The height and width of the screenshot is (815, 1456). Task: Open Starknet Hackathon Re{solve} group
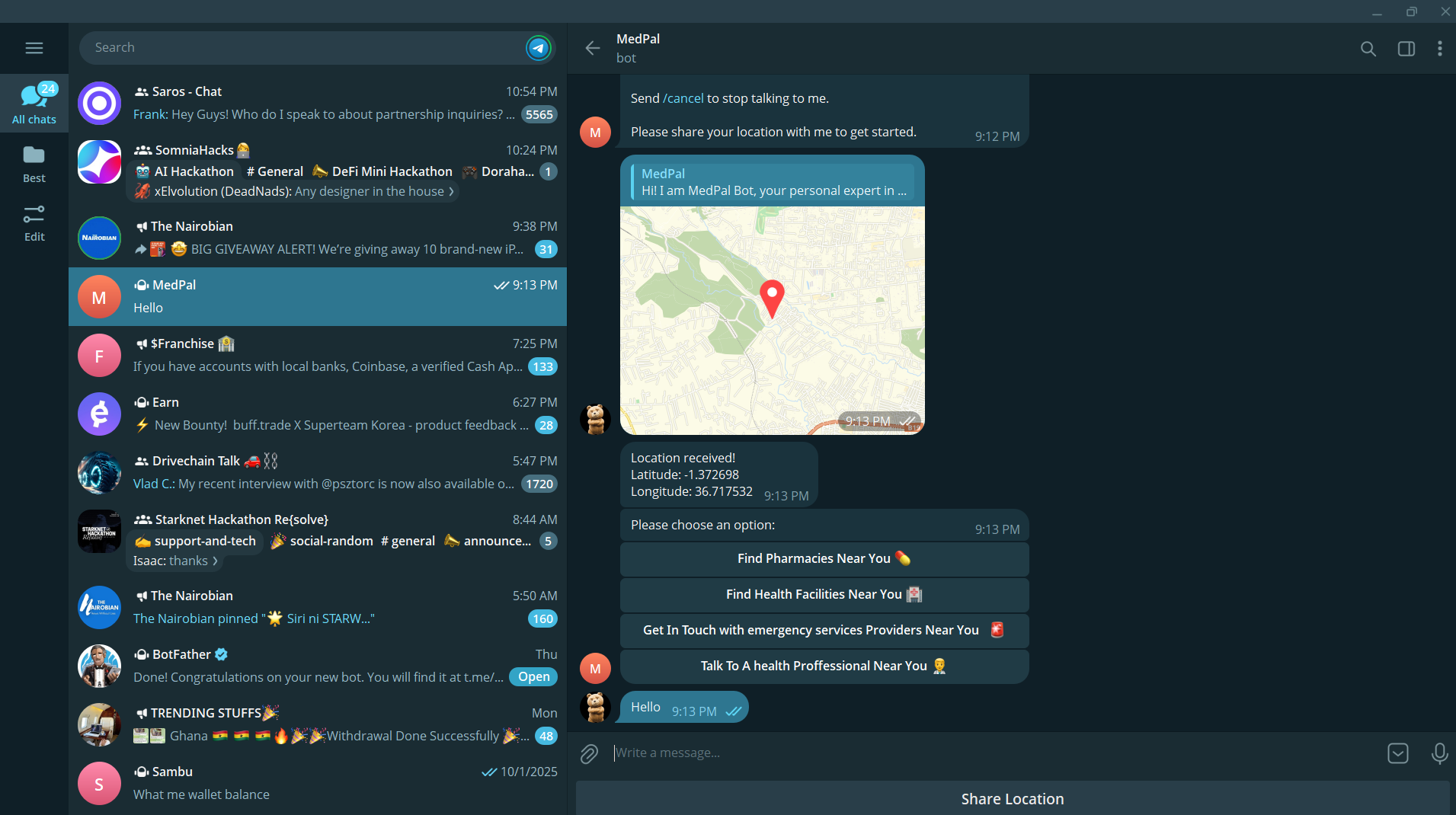pos(318,540)
